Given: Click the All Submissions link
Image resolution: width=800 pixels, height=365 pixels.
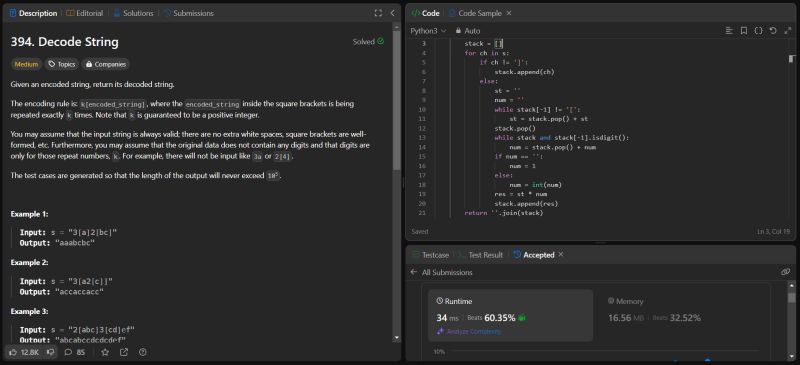Looking at the screenshot, I should (x=447, y=272).
